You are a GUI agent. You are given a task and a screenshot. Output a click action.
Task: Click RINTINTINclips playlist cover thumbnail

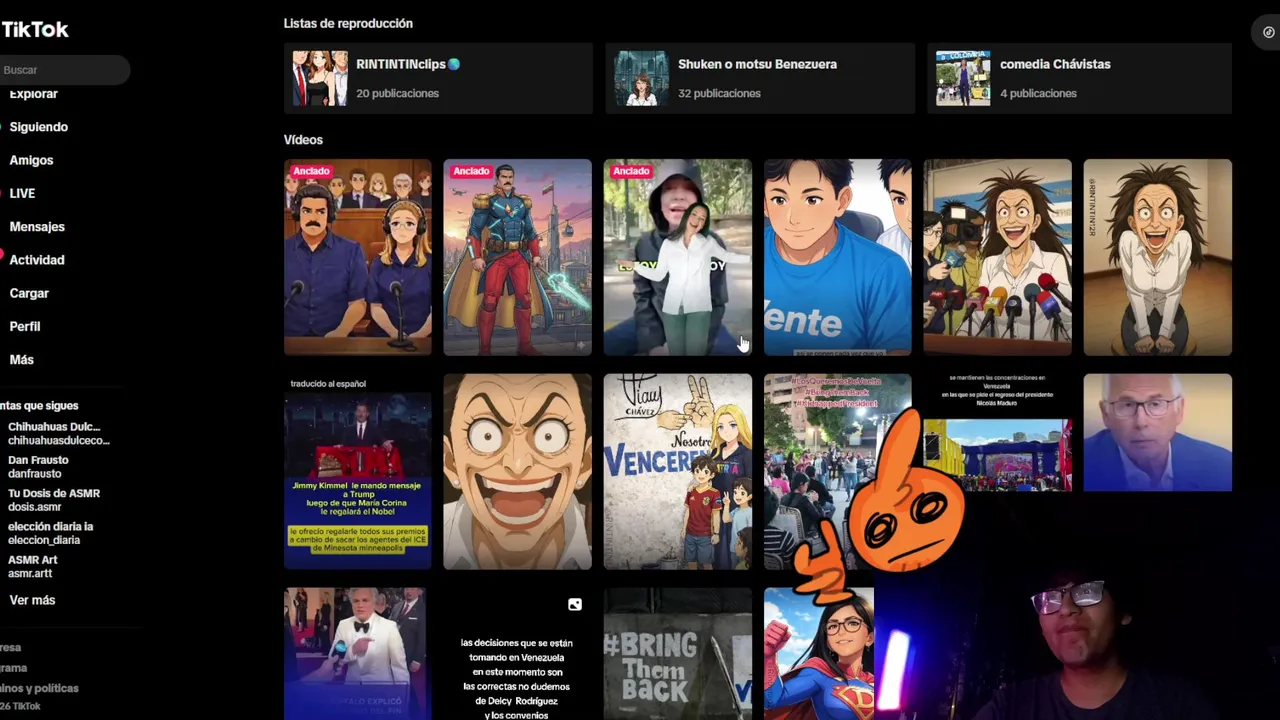pyautogui.click(x=320, y=78)
